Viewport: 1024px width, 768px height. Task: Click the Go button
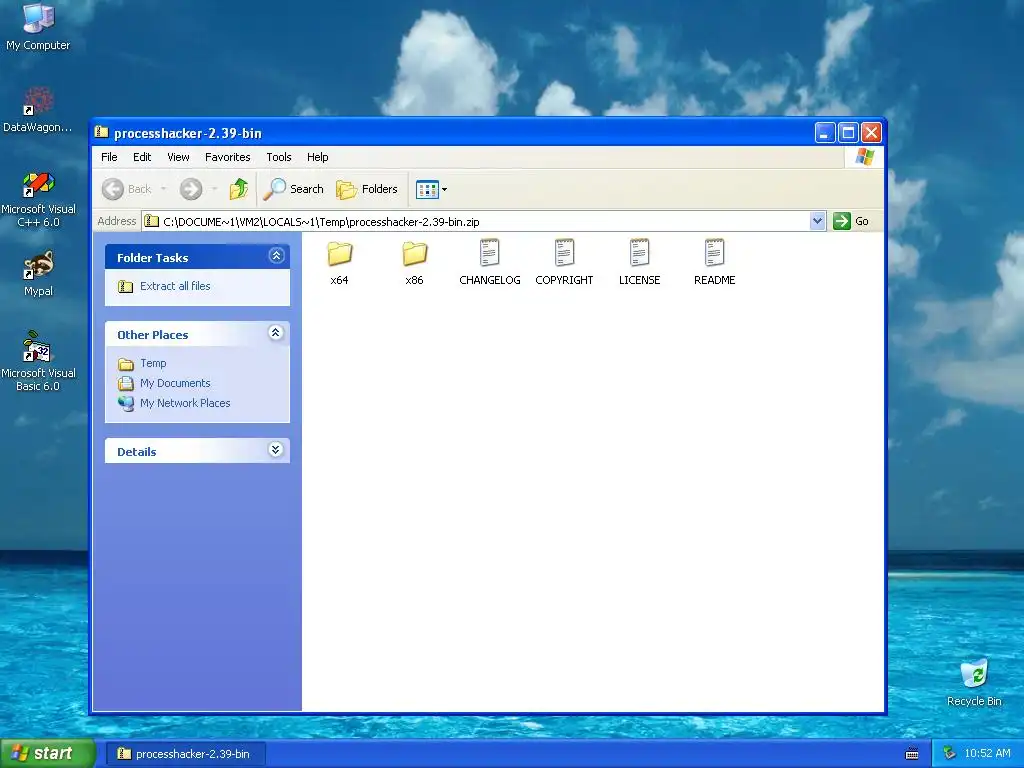851,221
